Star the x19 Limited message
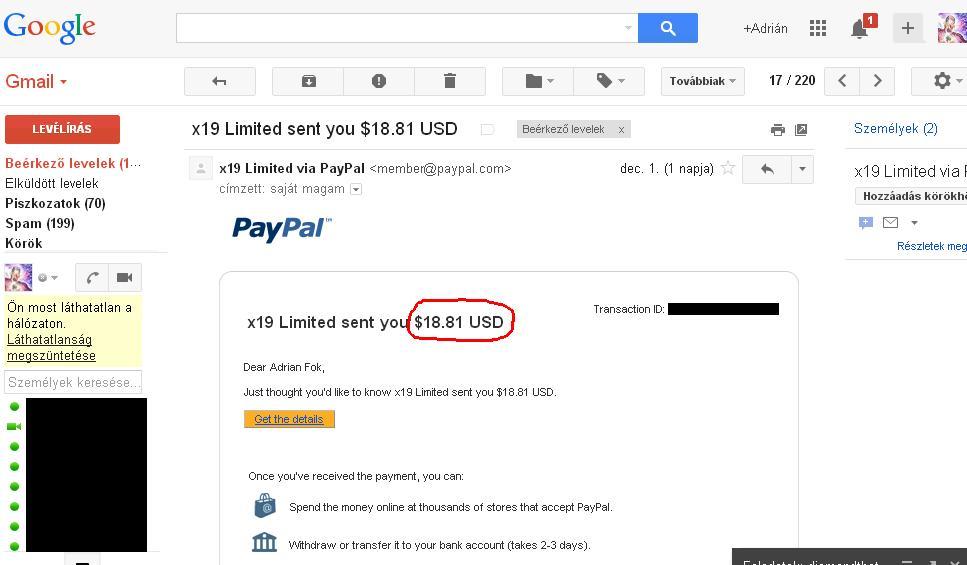The image size is (967, 565). [x=728, y=168]
